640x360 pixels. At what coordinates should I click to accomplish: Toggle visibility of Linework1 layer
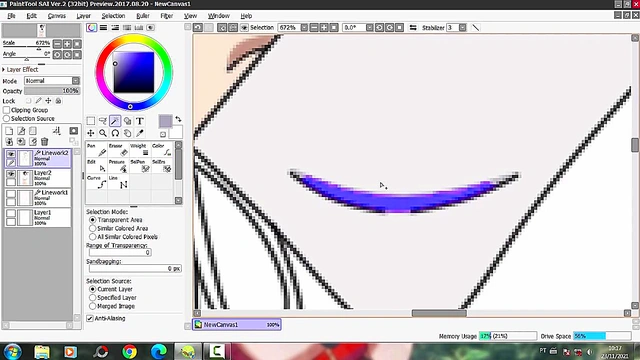click(x=11, y=193)
